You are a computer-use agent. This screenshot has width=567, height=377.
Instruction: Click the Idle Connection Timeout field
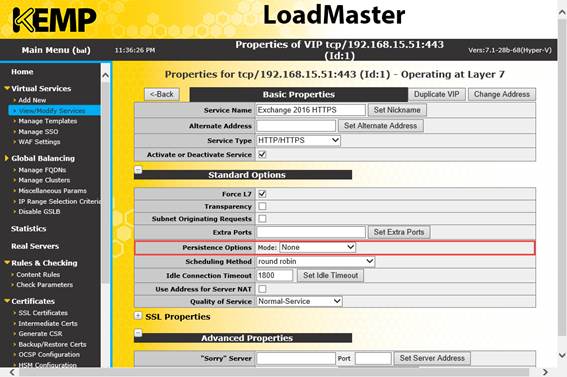pos(274,275)
